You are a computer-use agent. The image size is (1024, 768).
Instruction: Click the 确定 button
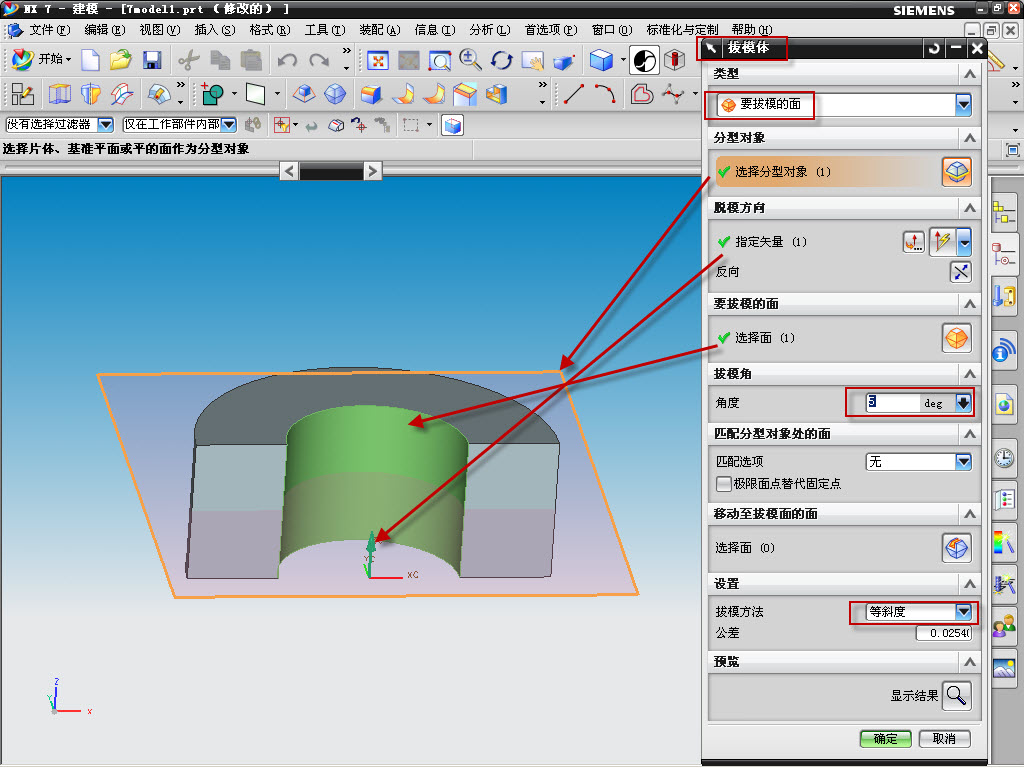tap(886, 739)
